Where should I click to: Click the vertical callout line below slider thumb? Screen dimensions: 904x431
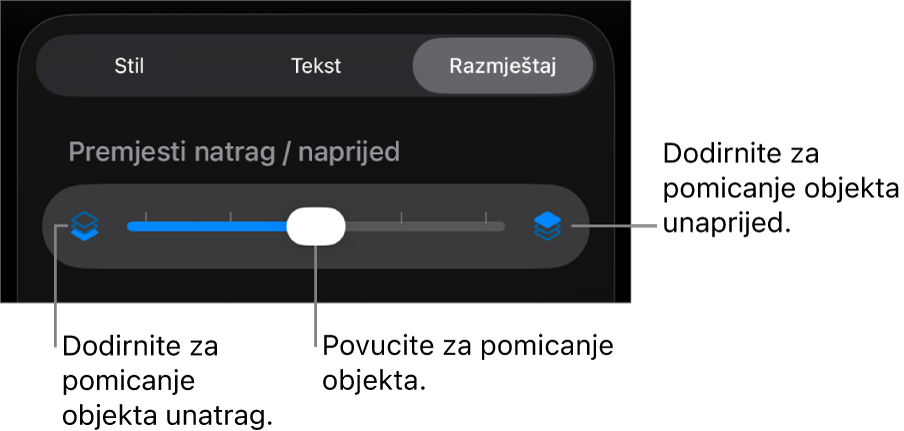(316, 296)
